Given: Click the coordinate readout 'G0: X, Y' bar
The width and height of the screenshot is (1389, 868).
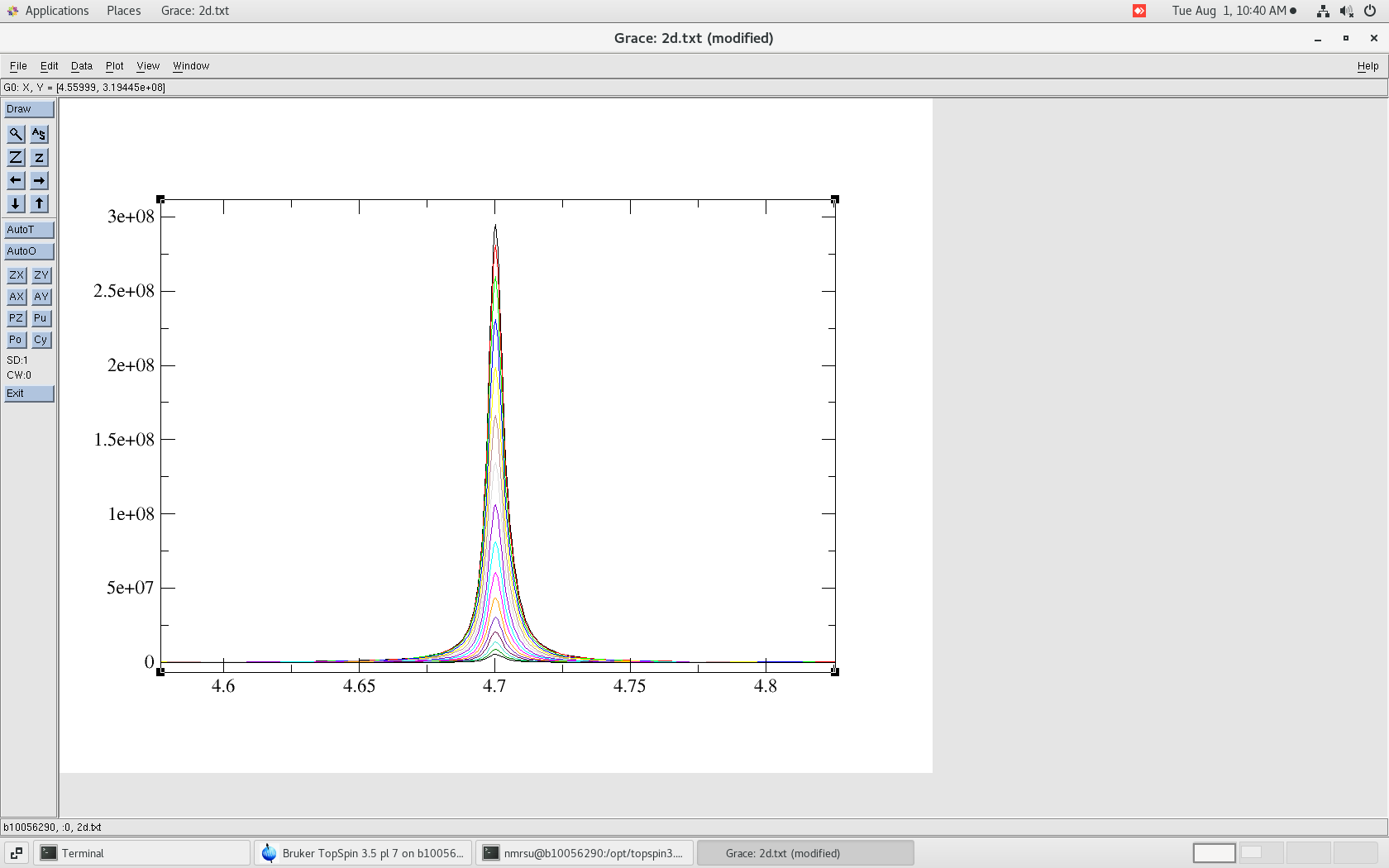Looking at the screenshot, I should 694,88.
